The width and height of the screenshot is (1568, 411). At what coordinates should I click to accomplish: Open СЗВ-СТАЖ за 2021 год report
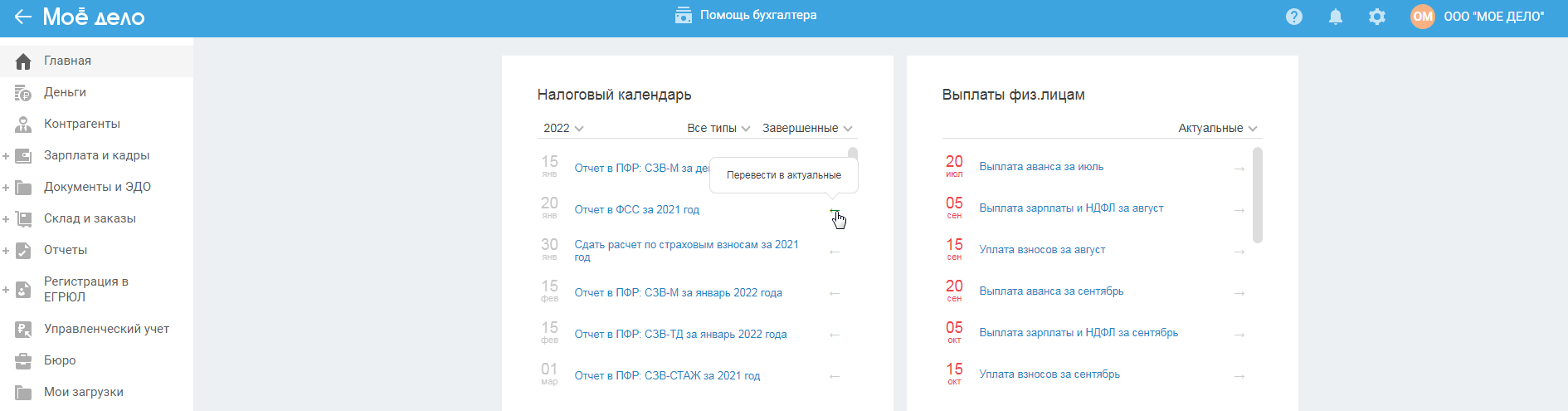667,375
